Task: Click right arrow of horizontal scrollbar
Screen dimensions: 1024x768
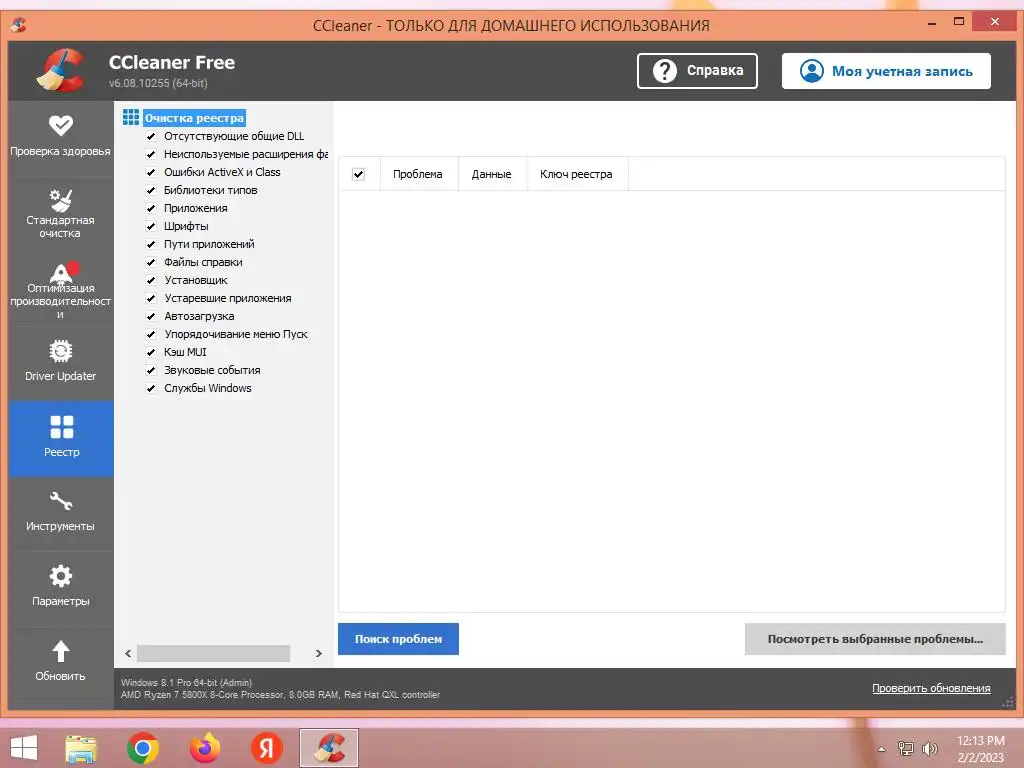Action: (319, 653)
